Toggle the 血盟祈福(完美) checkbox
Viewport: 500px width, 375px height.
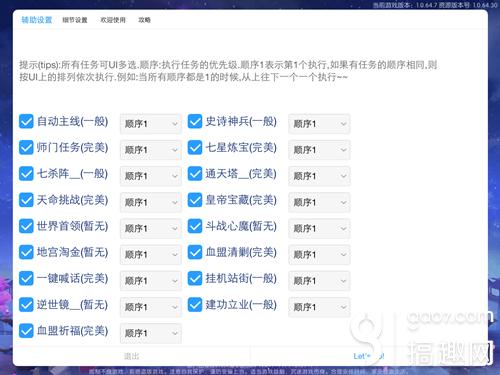point(26,331)
